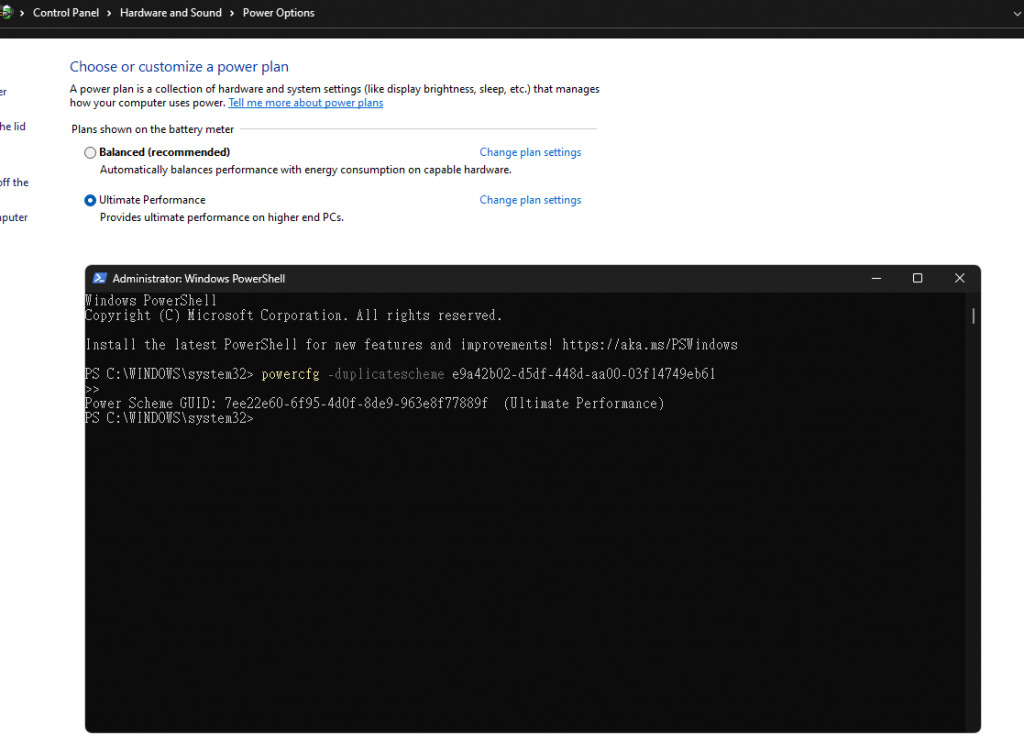This screenshot has width=1024, height=753.
Task: Click Plans shown on the battery meter label
Action: [152, 129]
